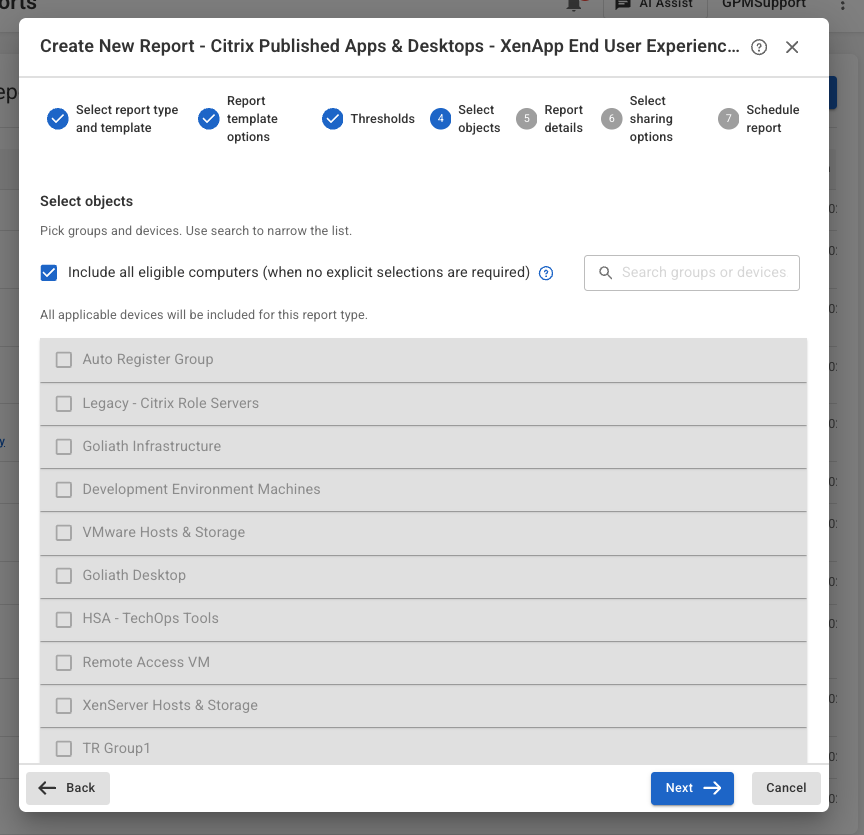
Task: Check the Goliath Desktop checkbox
Action: pos(64,575)
